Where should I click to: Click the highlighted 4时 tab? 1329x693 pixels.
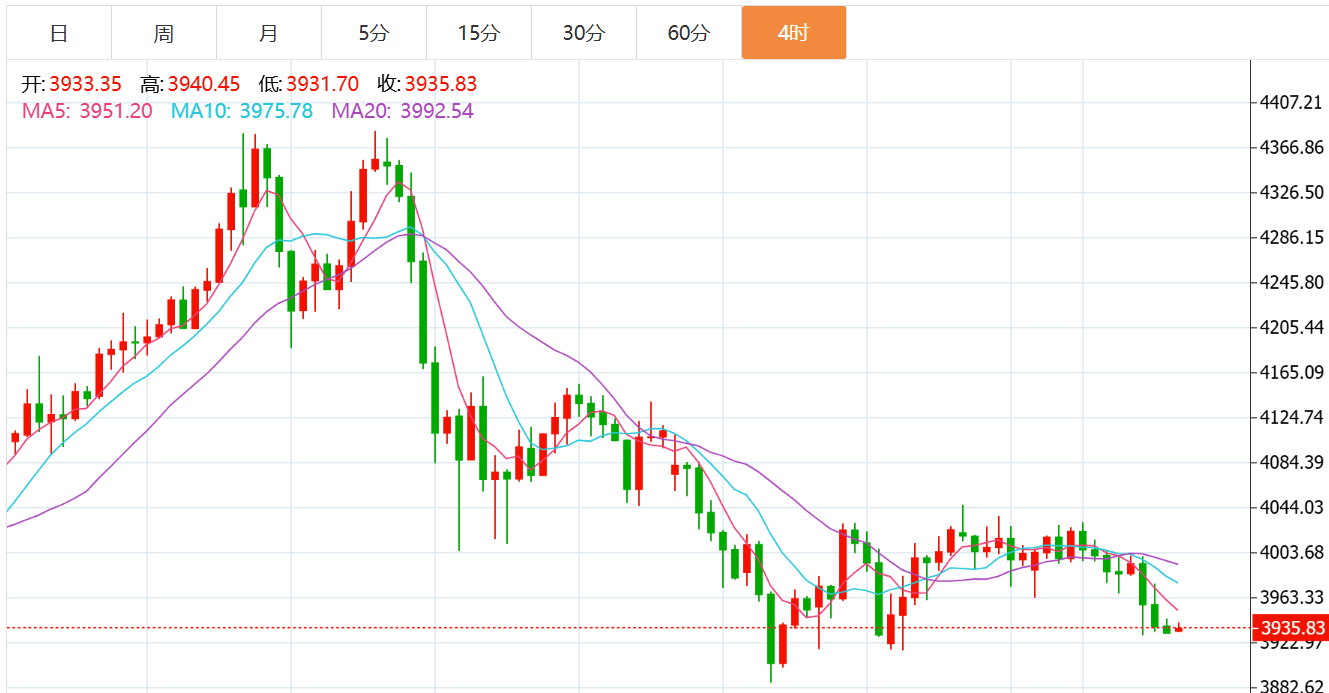pyautogui.click(x=794, y=33)
